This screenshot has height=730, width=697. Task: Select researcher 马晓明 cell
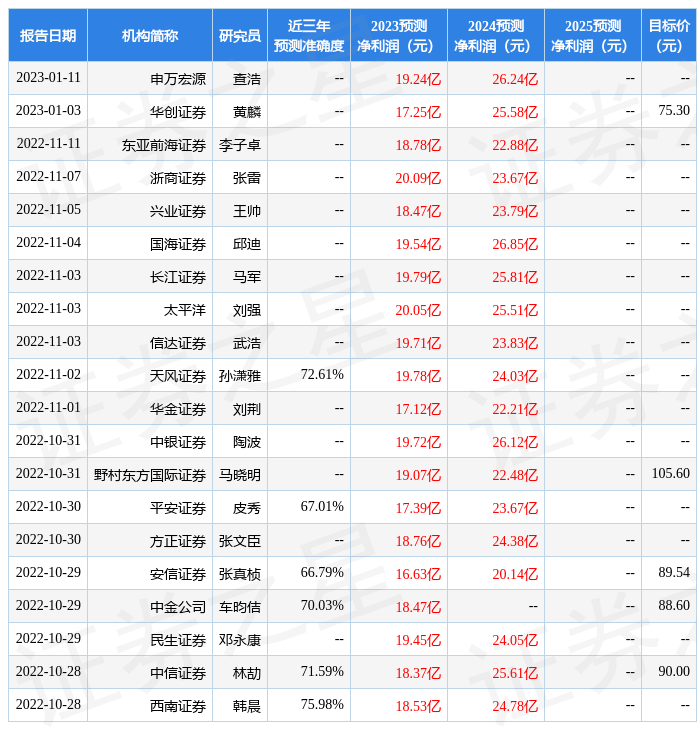[240, 474]
